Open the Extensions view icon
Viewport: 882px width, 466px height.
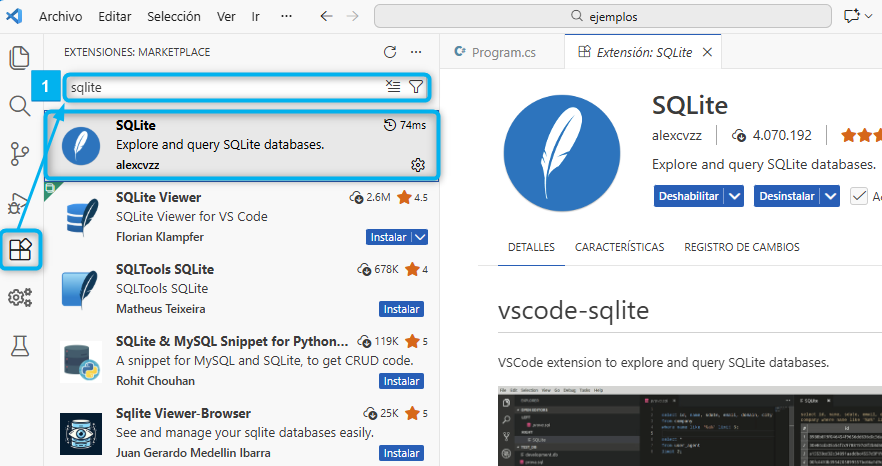click(20, 249)
